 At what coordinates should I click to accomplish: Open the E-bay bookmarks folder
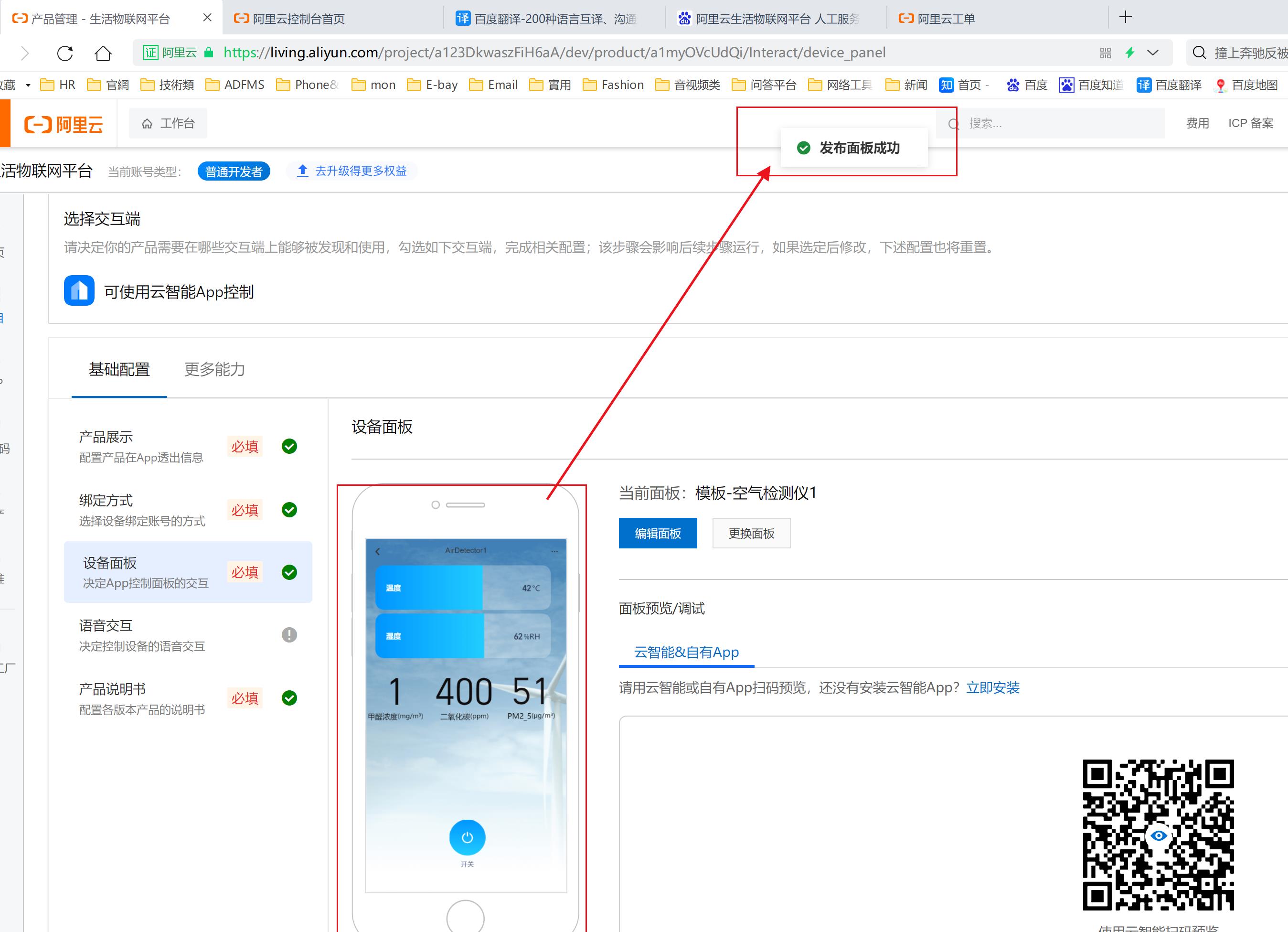coord(432,85)
